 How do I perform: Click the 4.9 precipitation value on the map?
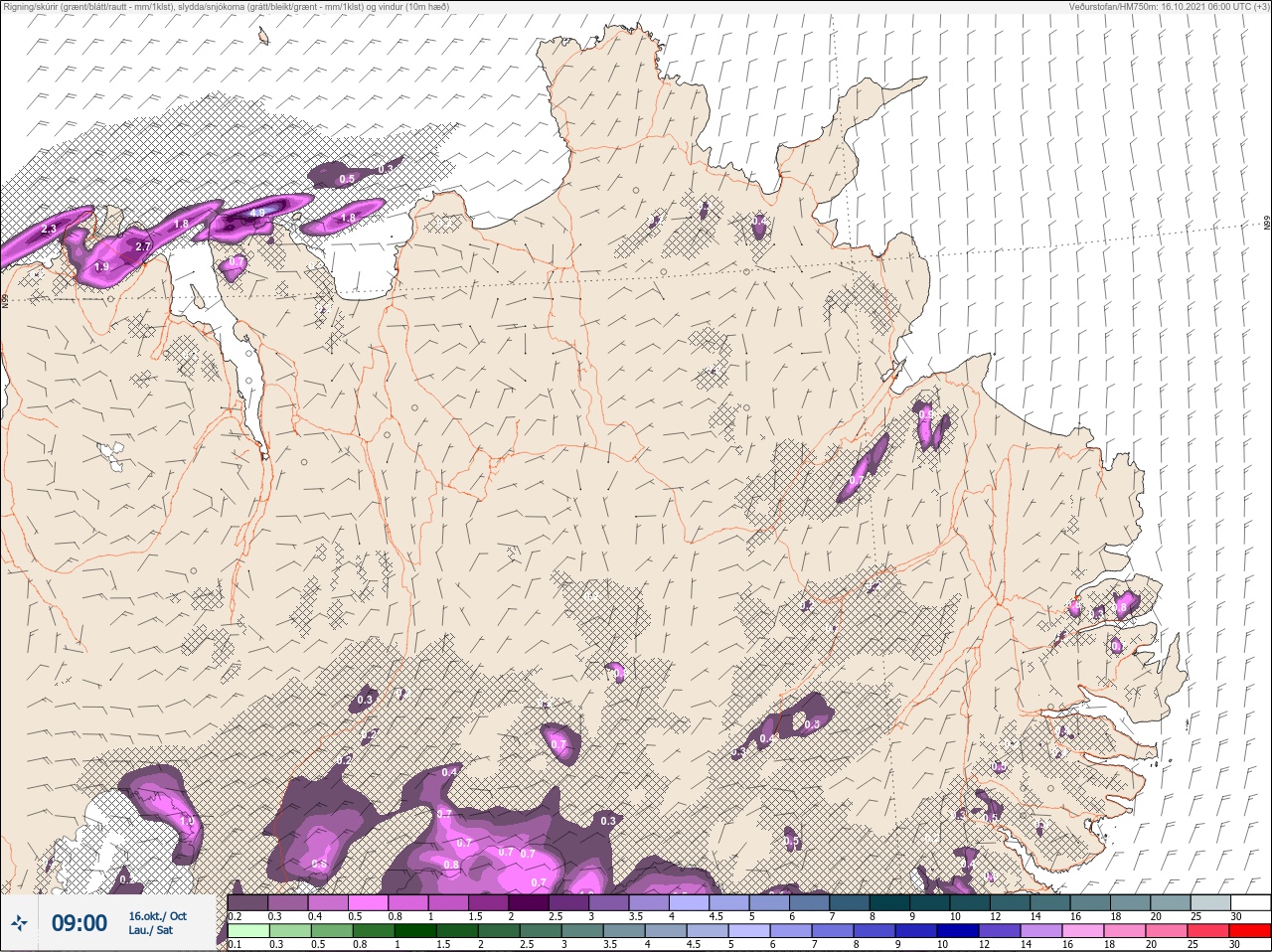click(x=257, y=213)
